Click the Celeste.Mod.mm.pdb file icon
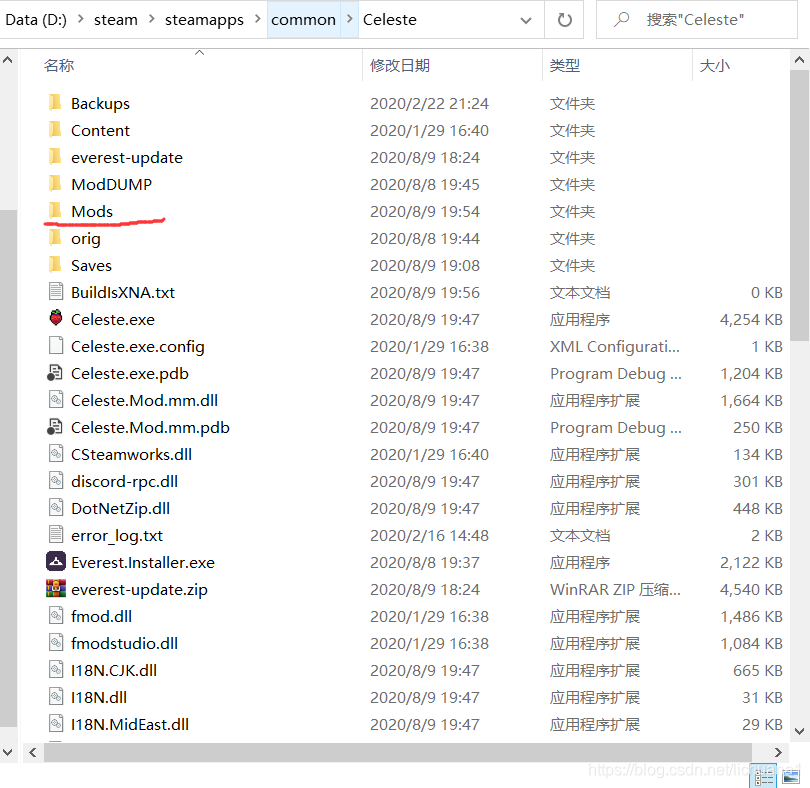 point(55,426)
